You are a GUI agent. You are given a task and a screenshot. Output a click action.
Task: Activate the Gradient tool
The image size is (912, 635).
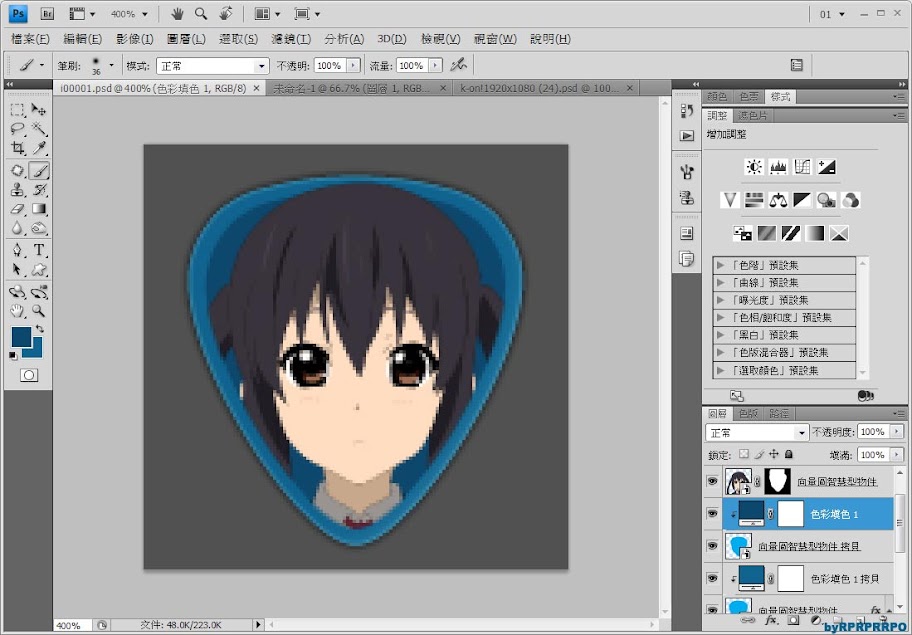tap(39, 209)
